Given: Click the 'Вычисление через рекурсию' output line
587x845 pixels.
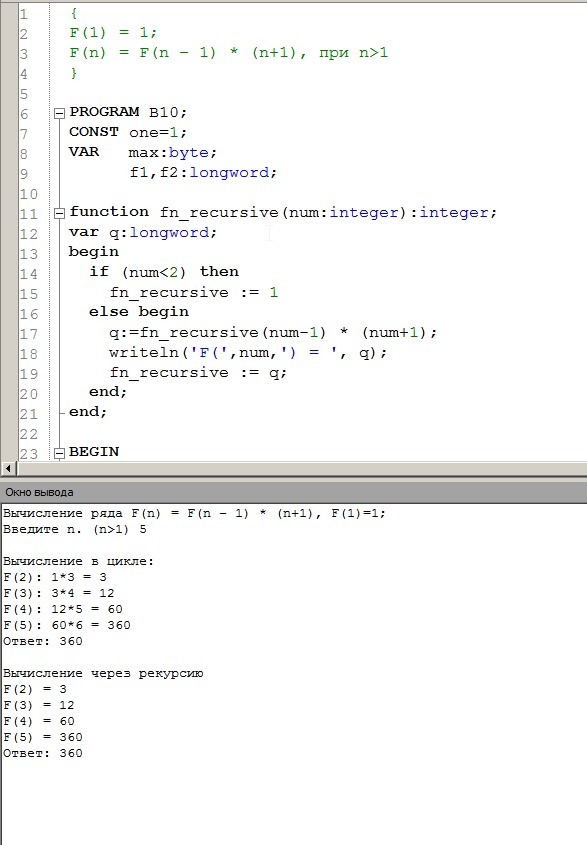Looking at the screenshot, I should click(103, 673).
